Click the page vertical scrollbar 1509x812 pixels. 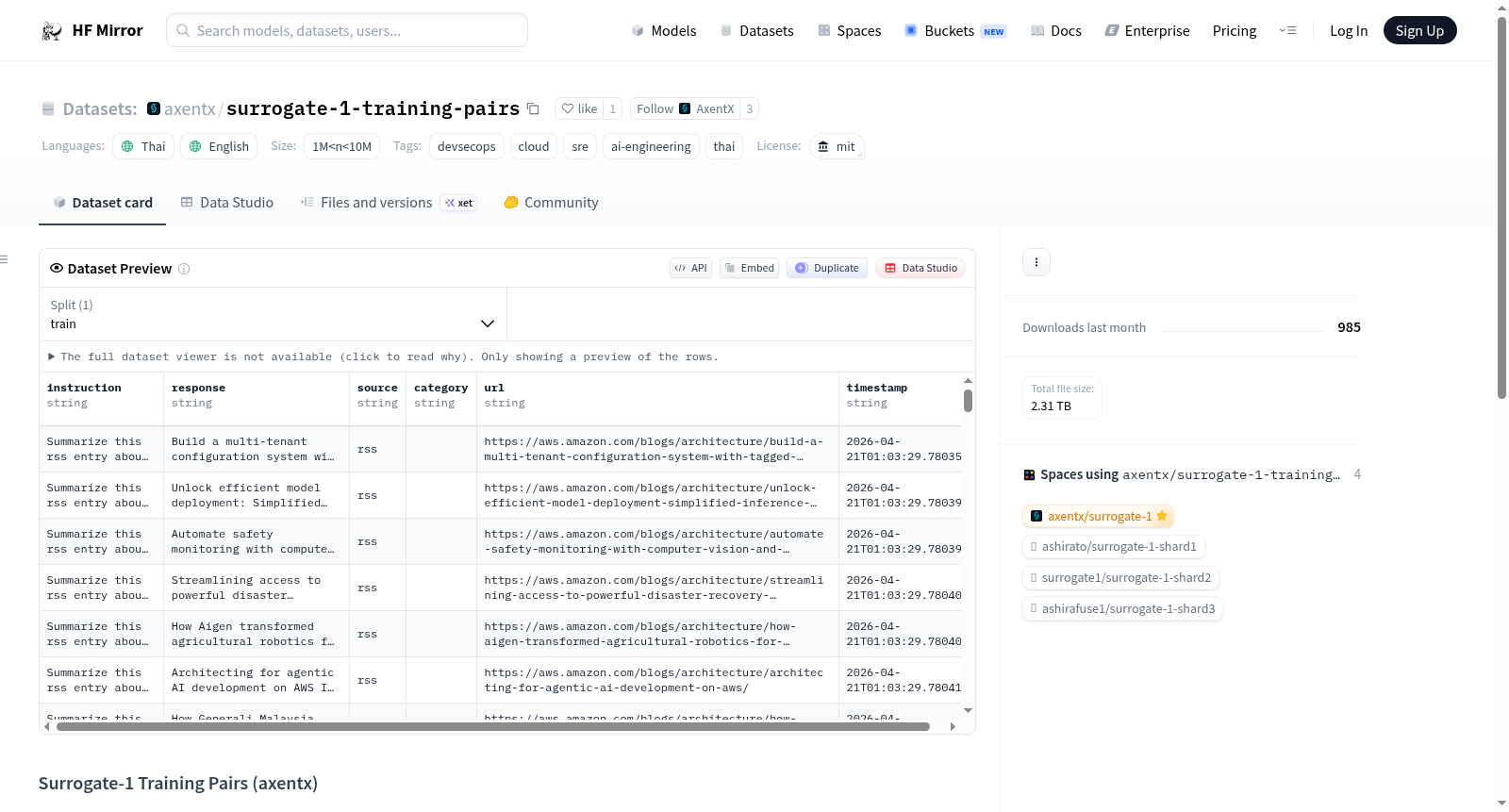point(1502,207)
